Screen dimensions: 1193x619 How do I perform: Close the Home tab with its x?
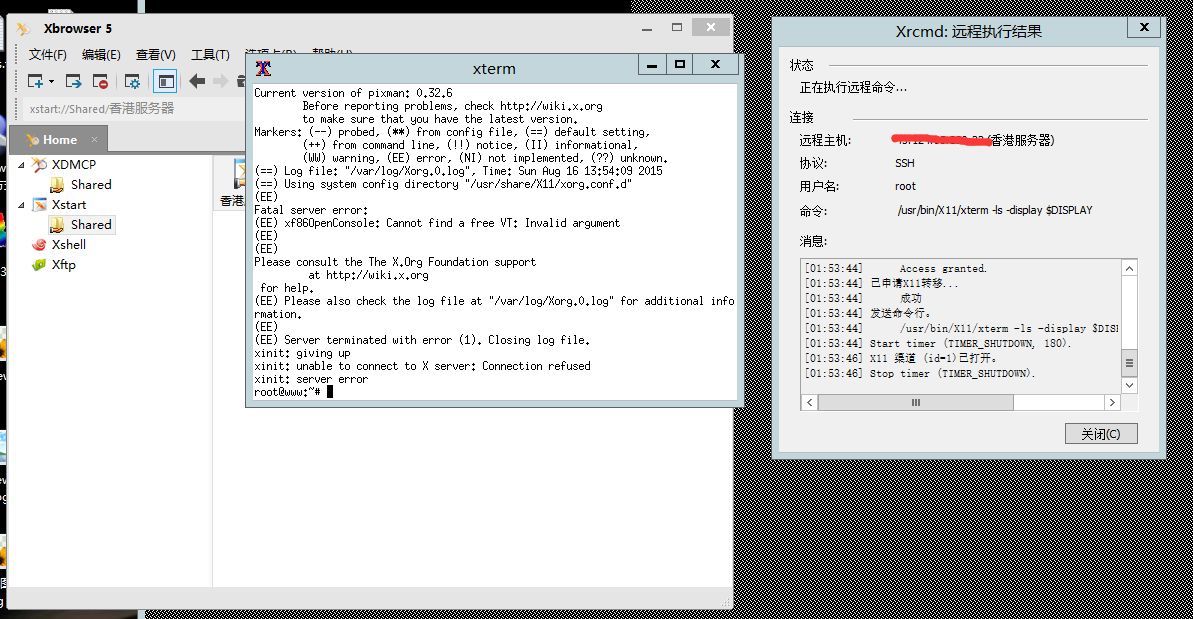pyautogui.click(x=94, y=139)
